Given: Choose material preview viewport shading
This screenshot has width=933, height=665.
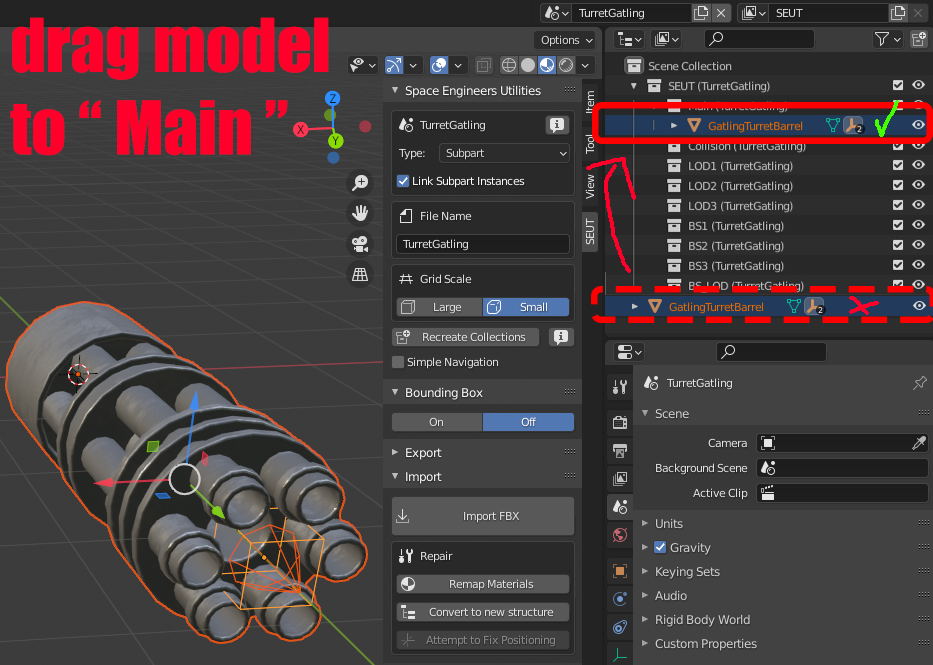Looking at the screenshot, I should [547, 65].
